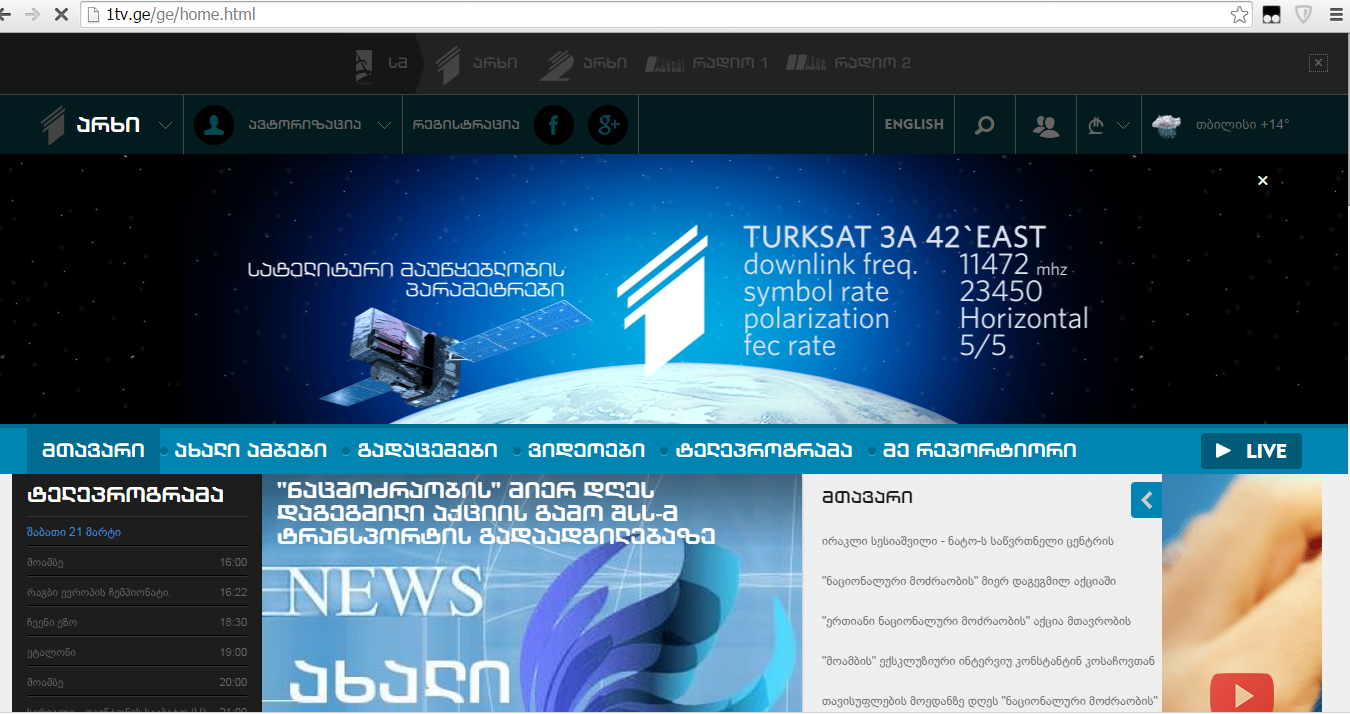
Task: Open the 'ტელეპროგრამა' TV schedule menu item
Action: point(764,450)
